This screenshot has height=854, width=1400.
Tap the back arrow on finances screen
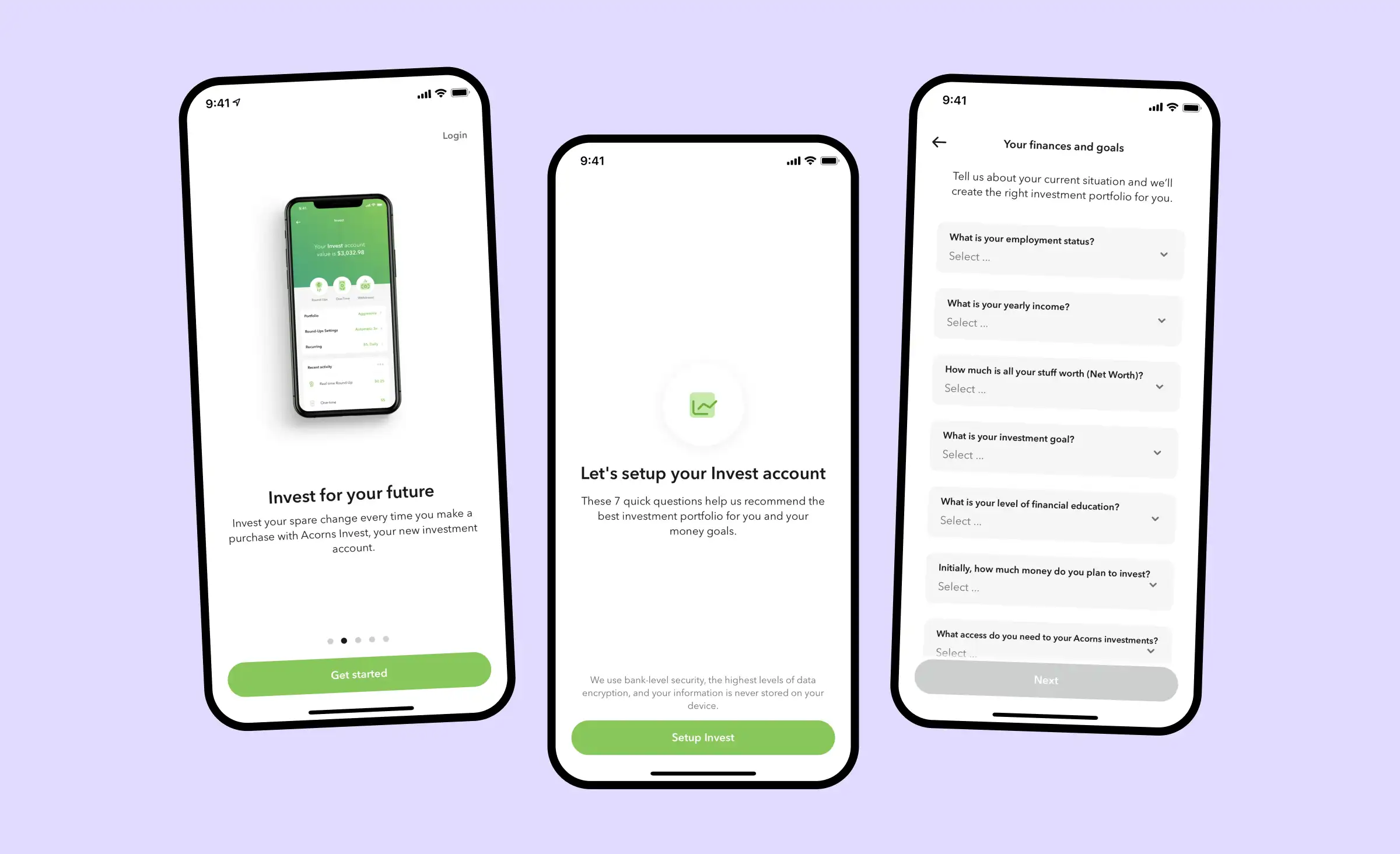pyautogui.click(x=938, y=141)
